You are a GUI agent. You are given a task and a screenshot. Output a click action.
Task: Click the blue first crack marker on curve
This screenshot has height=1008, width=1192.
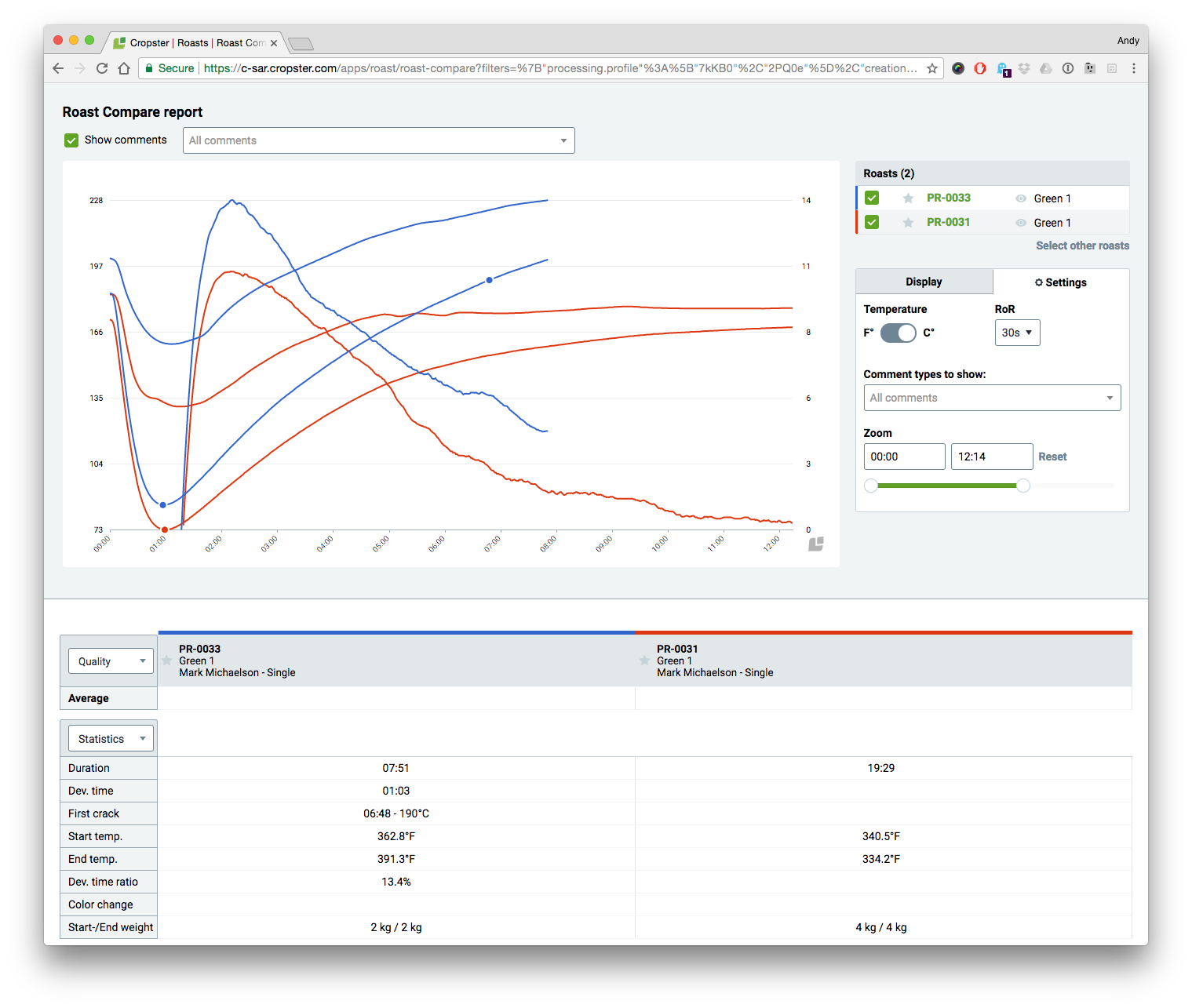[490, 280]
